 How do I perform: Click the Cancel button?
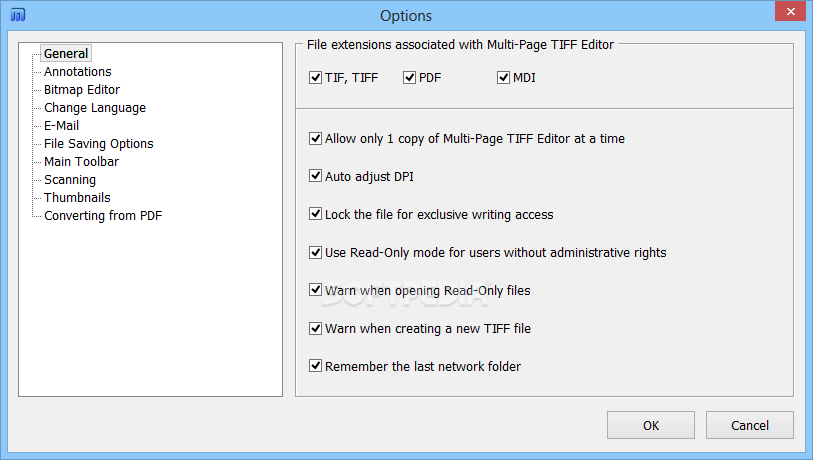(750, 425)
